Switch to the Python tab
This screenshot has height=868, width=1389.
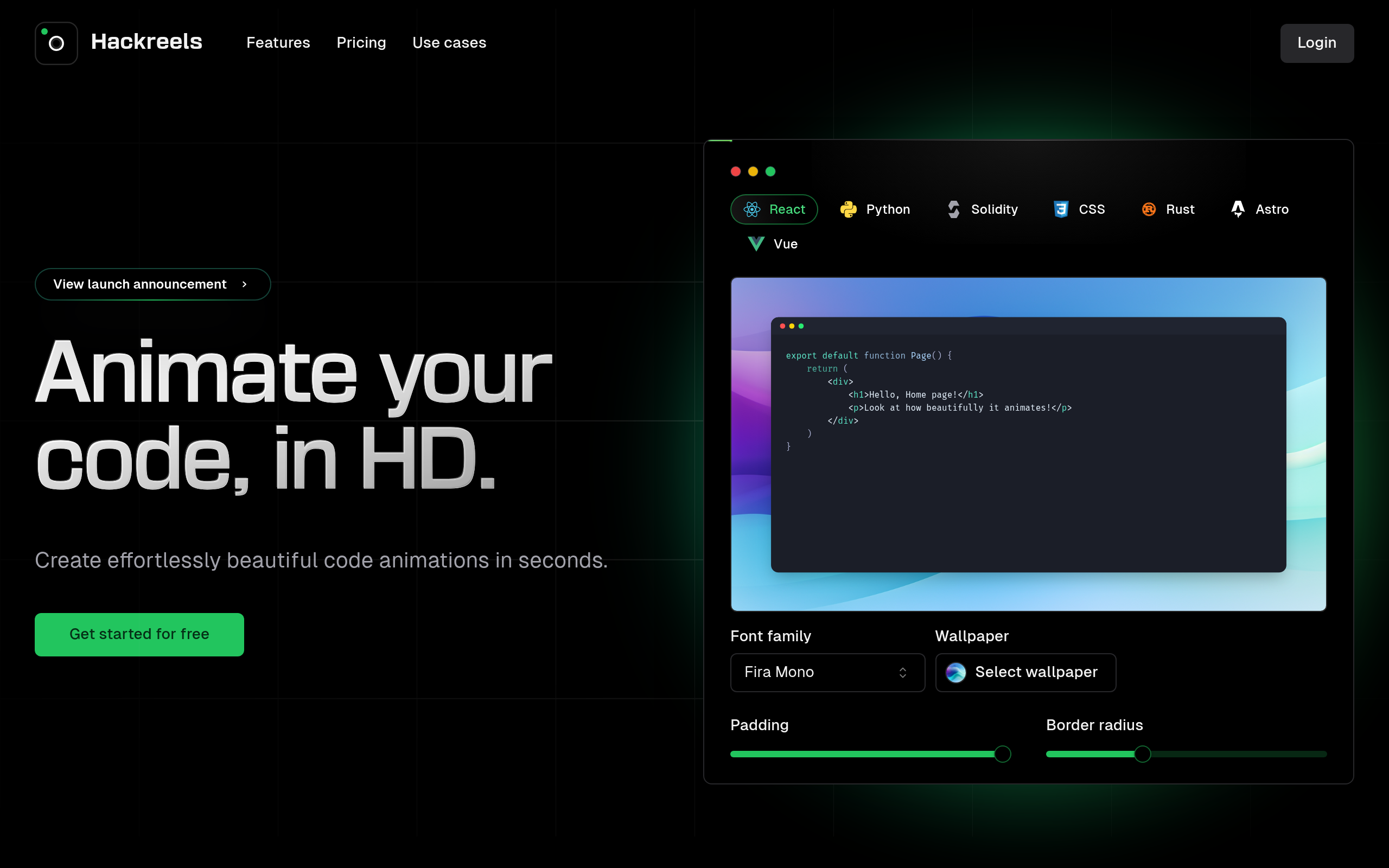tap(875, 209)
